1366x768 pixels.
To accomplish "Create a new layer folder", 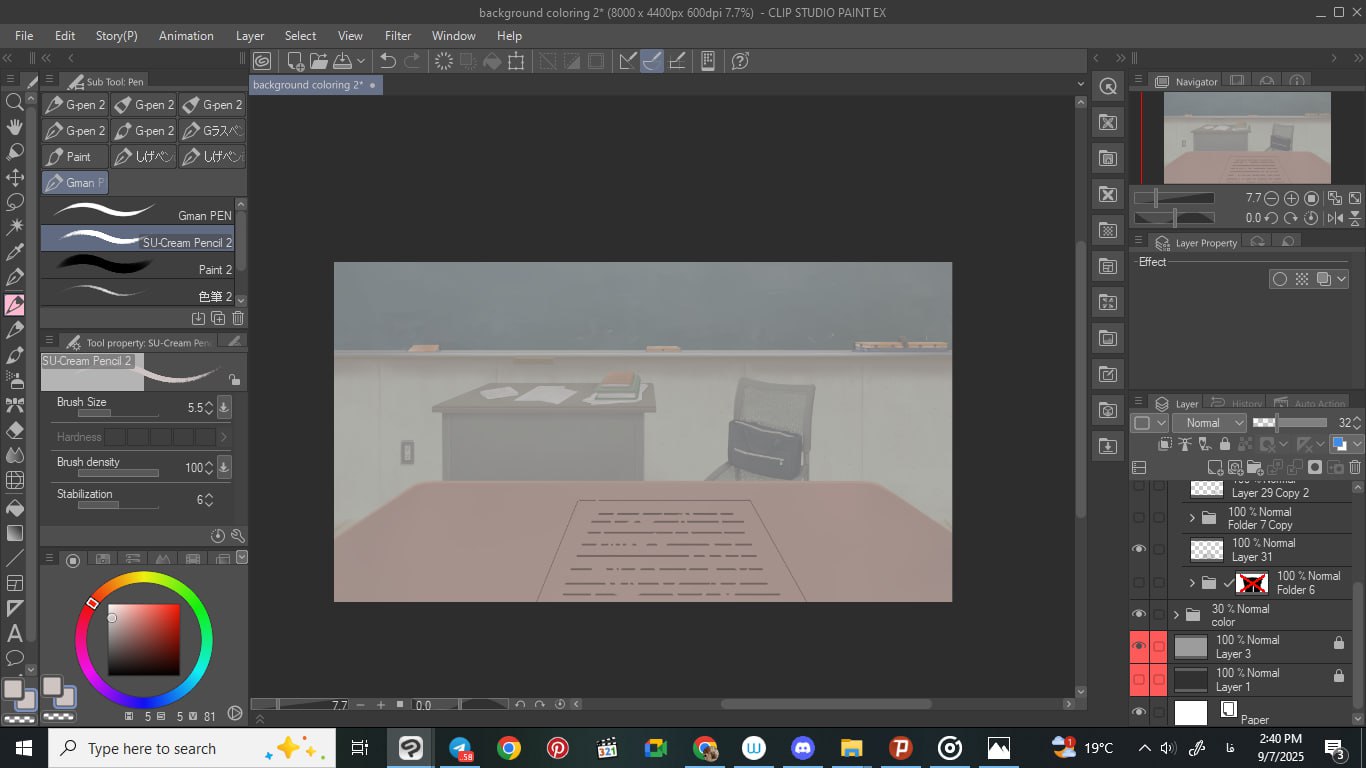I will pos(1255,467).
